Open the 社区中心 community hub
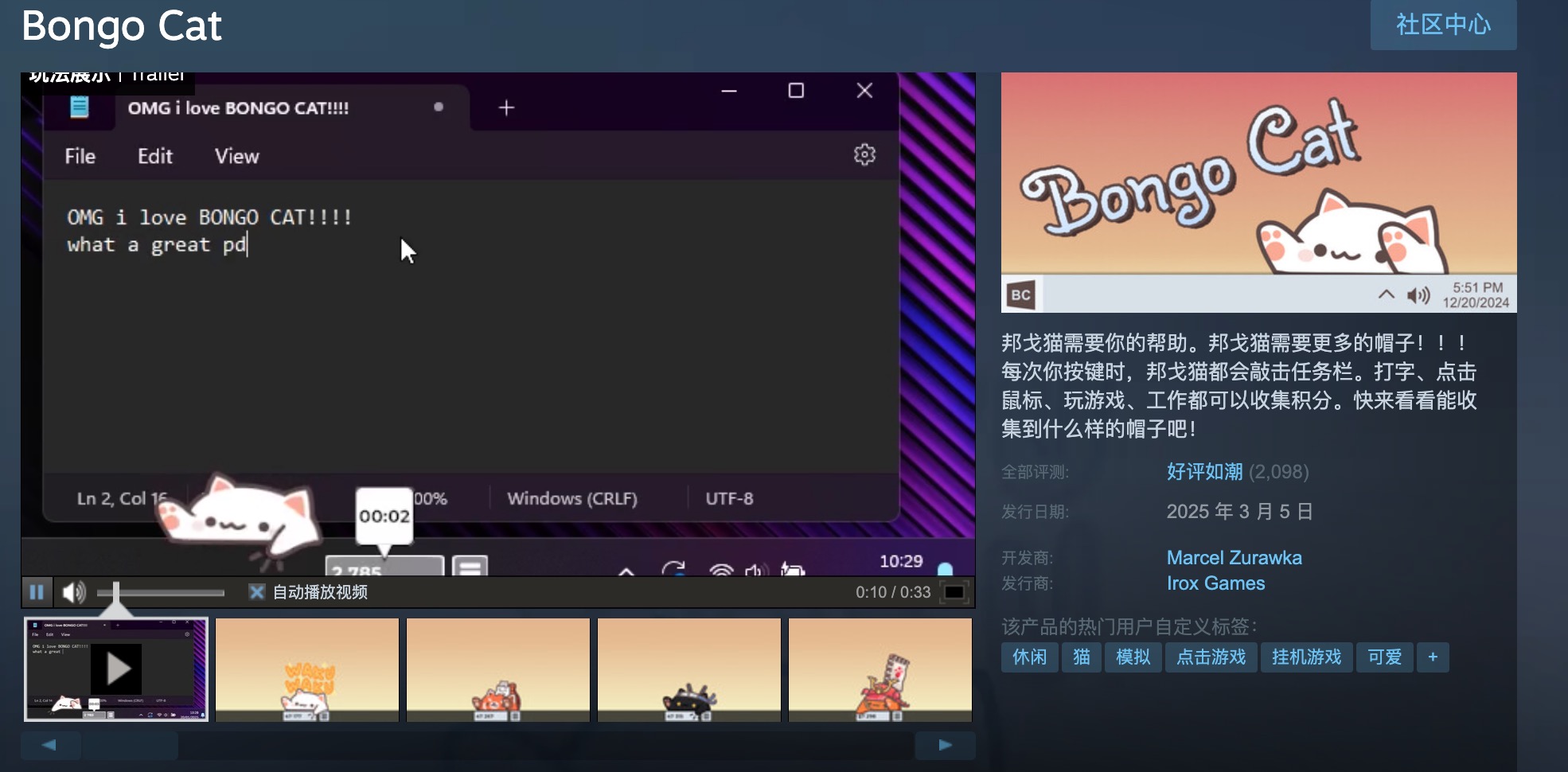The height and width of the screenshot is (772, 1568). pos(1442,25)
